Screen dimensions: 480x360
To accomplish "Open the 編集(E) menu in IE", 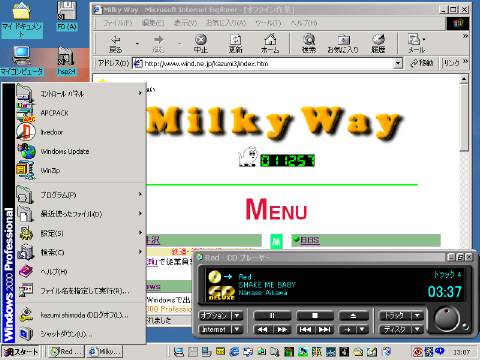I will click(x=153, y=23).
